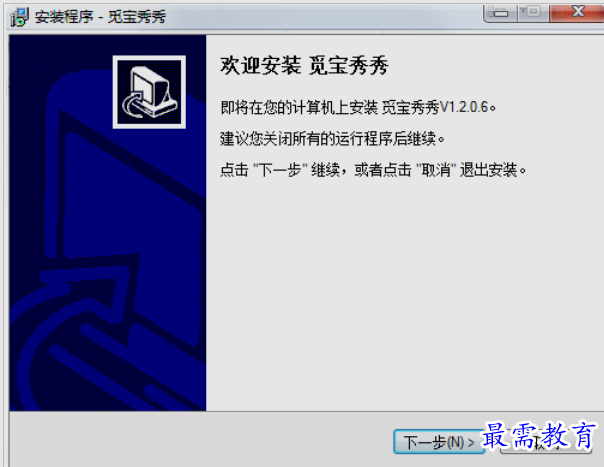Click the empty gray area of welcome page
The height and width of the screenshot is (467, 604).
tap(404, 293)
